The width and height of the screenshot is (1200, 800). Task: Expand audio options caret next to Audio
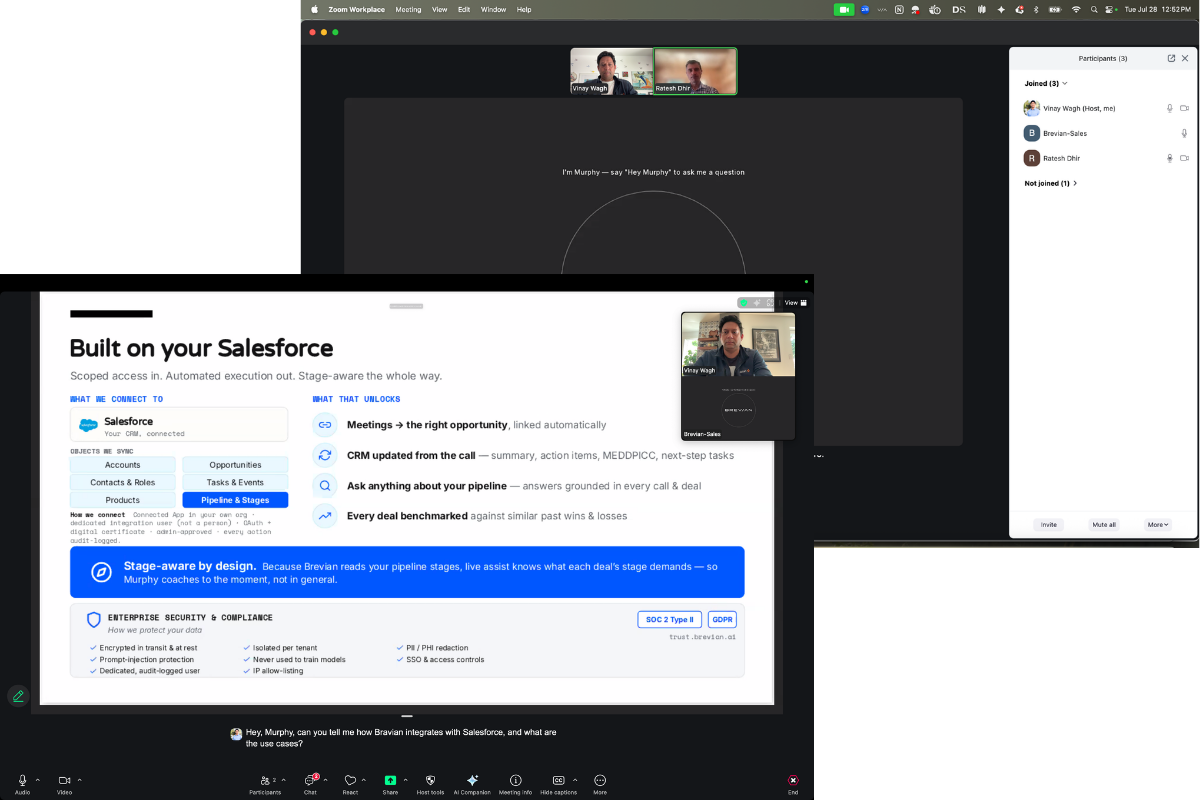pyautogui.click(x=38, y=780)
